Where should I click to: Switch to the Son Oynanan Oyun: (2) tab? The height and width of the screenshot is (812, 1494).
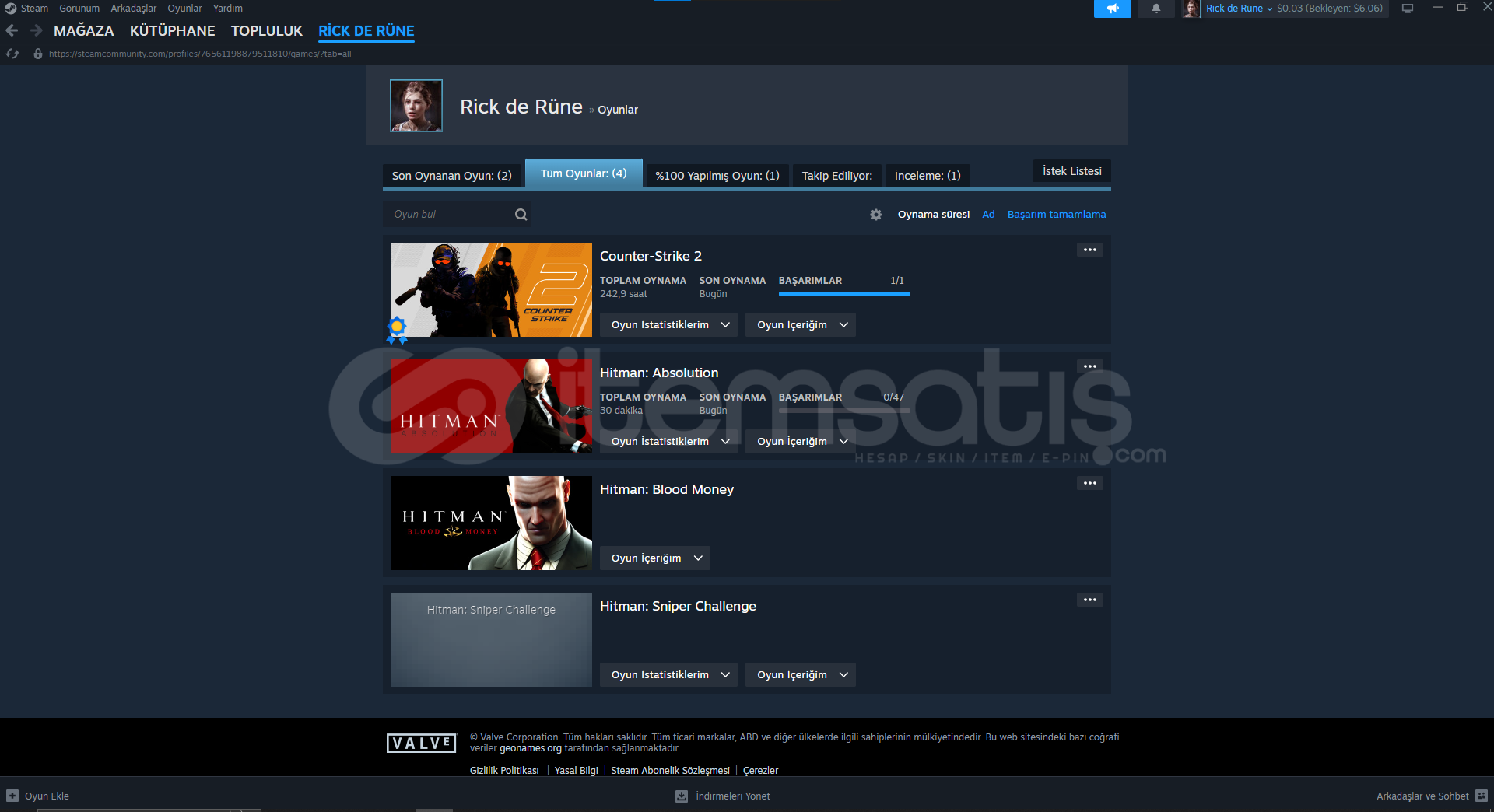452,176
